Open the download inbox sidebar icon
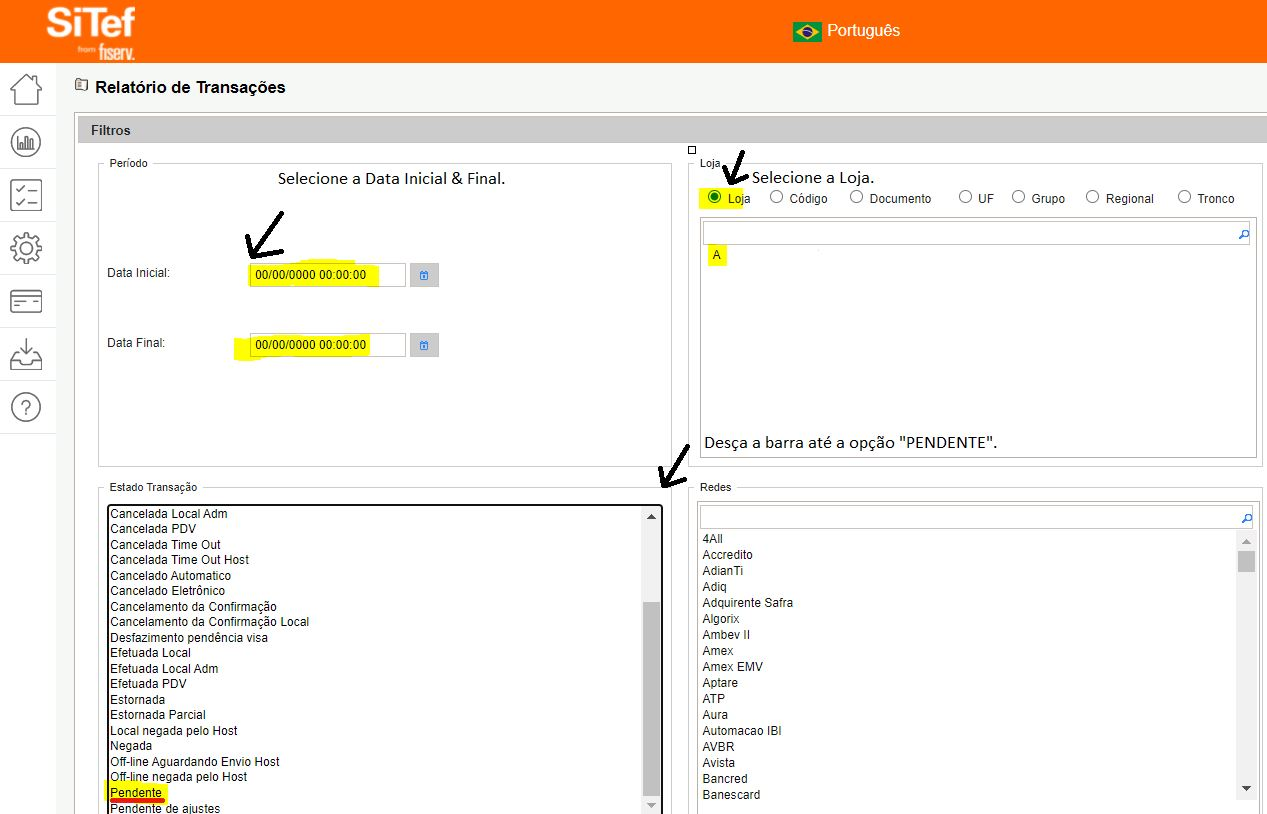This screenshot has height=814, width=1267. click(26, 354)
